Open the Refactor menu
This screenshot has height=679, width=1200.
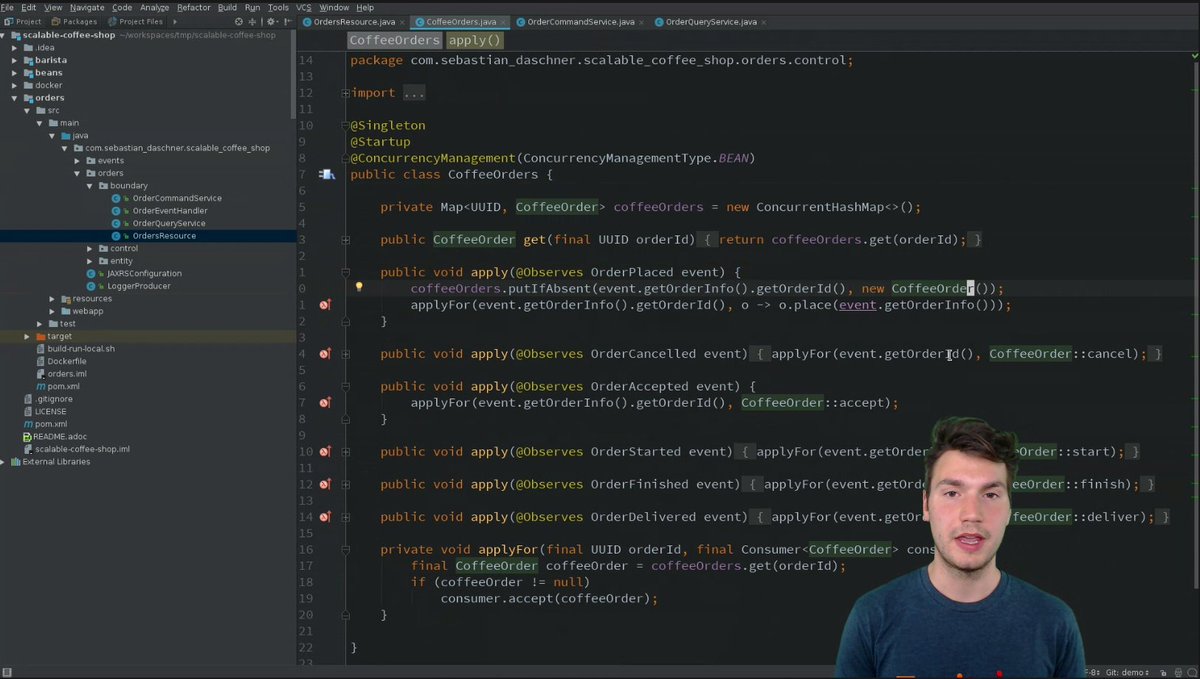[194, 7]
